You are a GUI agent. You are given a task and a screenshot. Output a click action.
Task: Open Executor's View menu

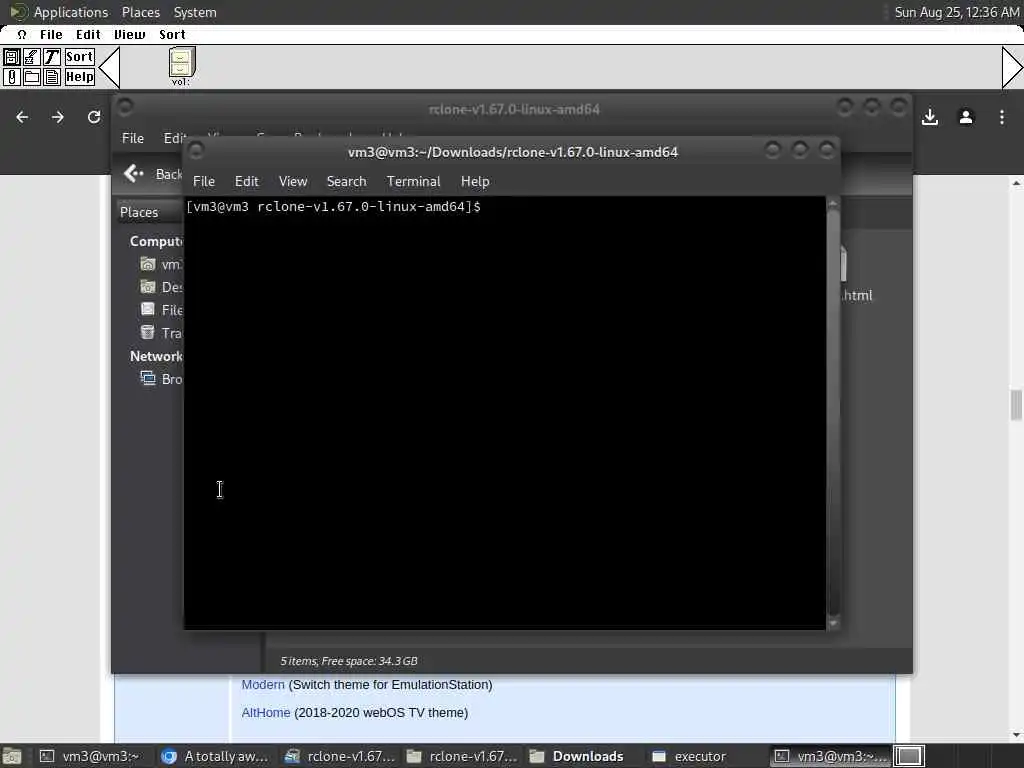click(x=129, y=35)
